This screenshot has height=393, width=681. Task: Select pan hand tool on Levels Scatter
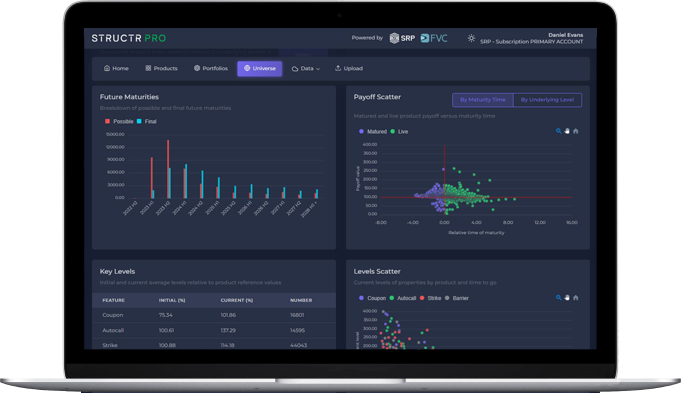click(x=567, y=298)
